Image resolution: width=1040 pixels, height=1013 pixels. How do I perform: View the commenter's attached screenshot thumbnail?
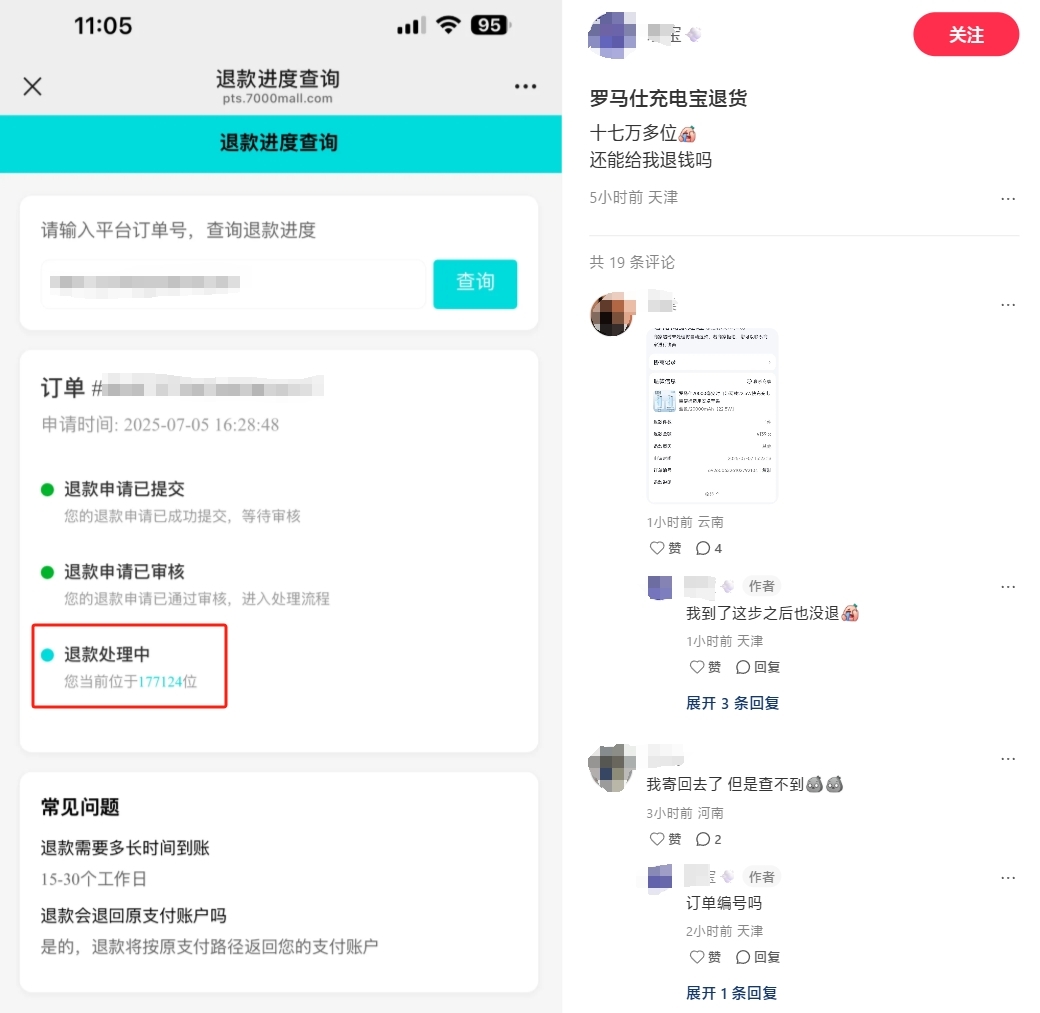tap(712, 415)
